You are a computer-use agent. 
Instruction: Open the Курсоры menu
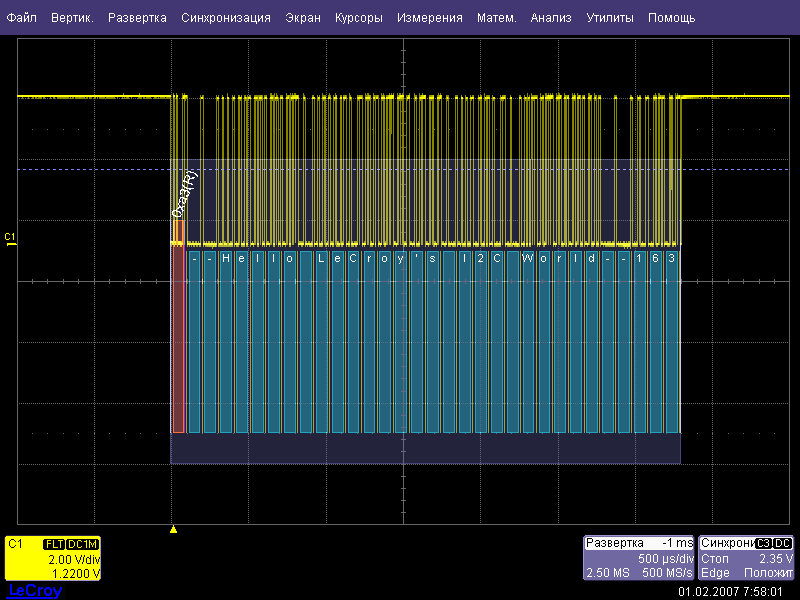coord(359,18)
